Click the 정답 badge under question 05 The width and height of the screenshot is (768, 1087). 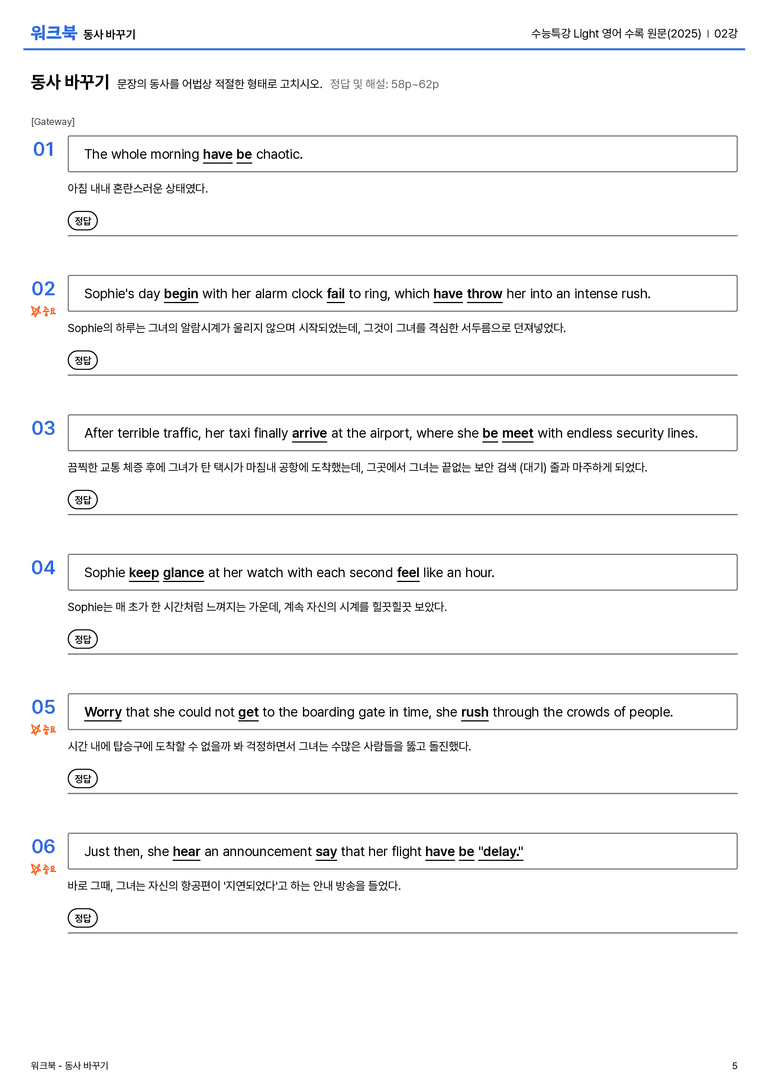point(82,778)
